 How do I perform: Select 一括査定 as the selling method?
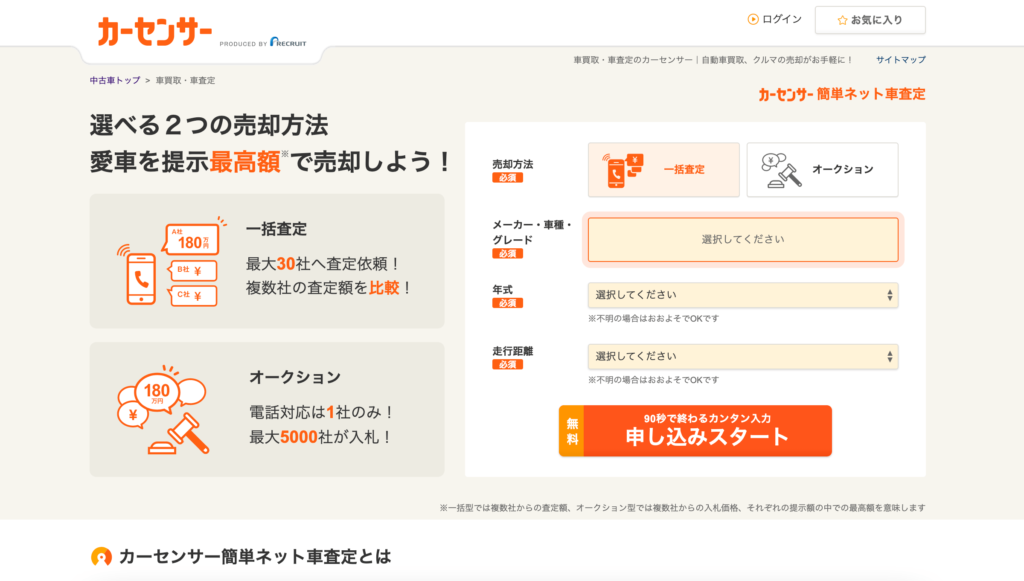[x=664, y=170]
